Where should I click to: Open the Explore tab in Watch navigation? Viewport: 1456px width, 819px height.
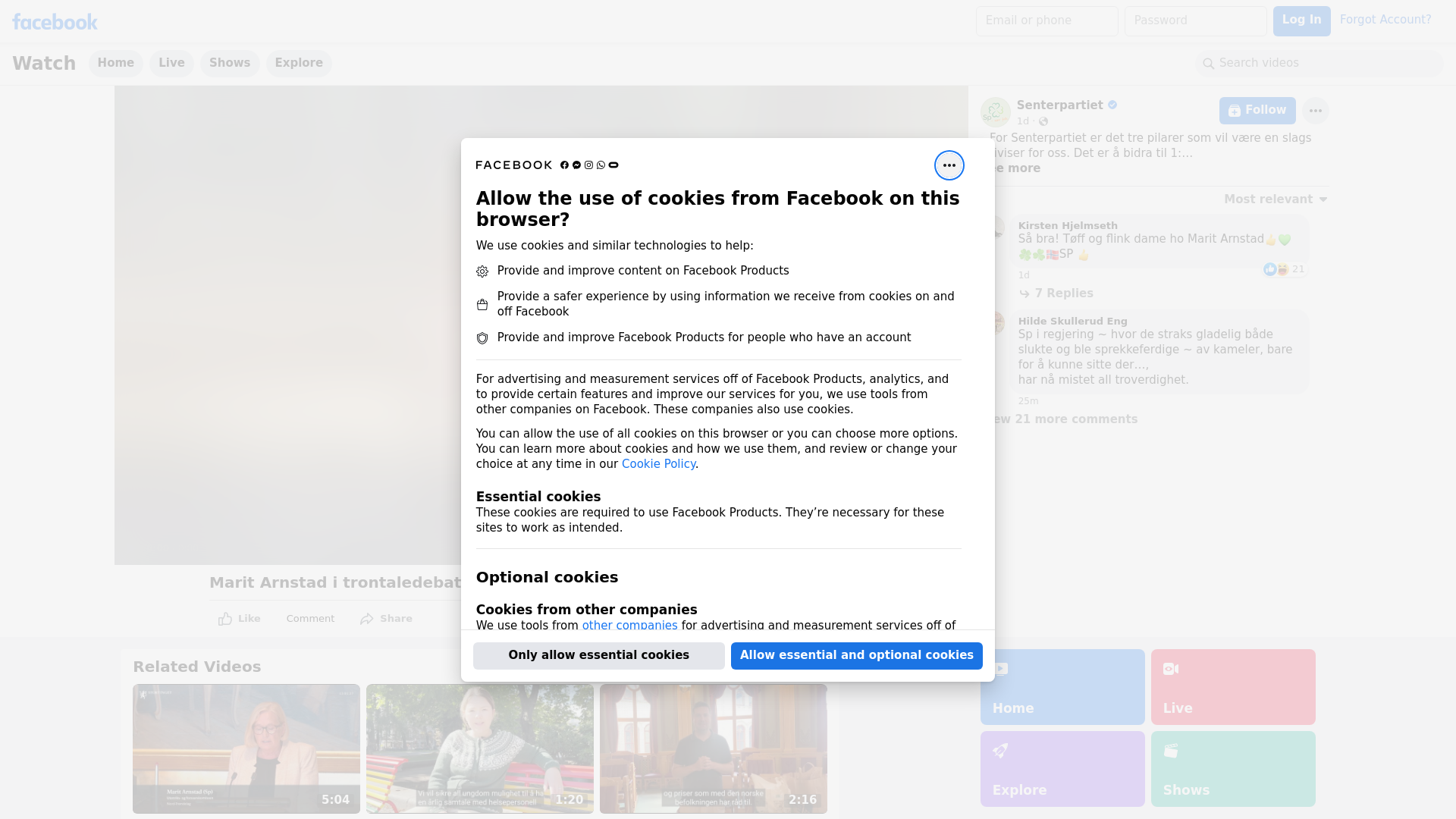(x=299, y=63)
